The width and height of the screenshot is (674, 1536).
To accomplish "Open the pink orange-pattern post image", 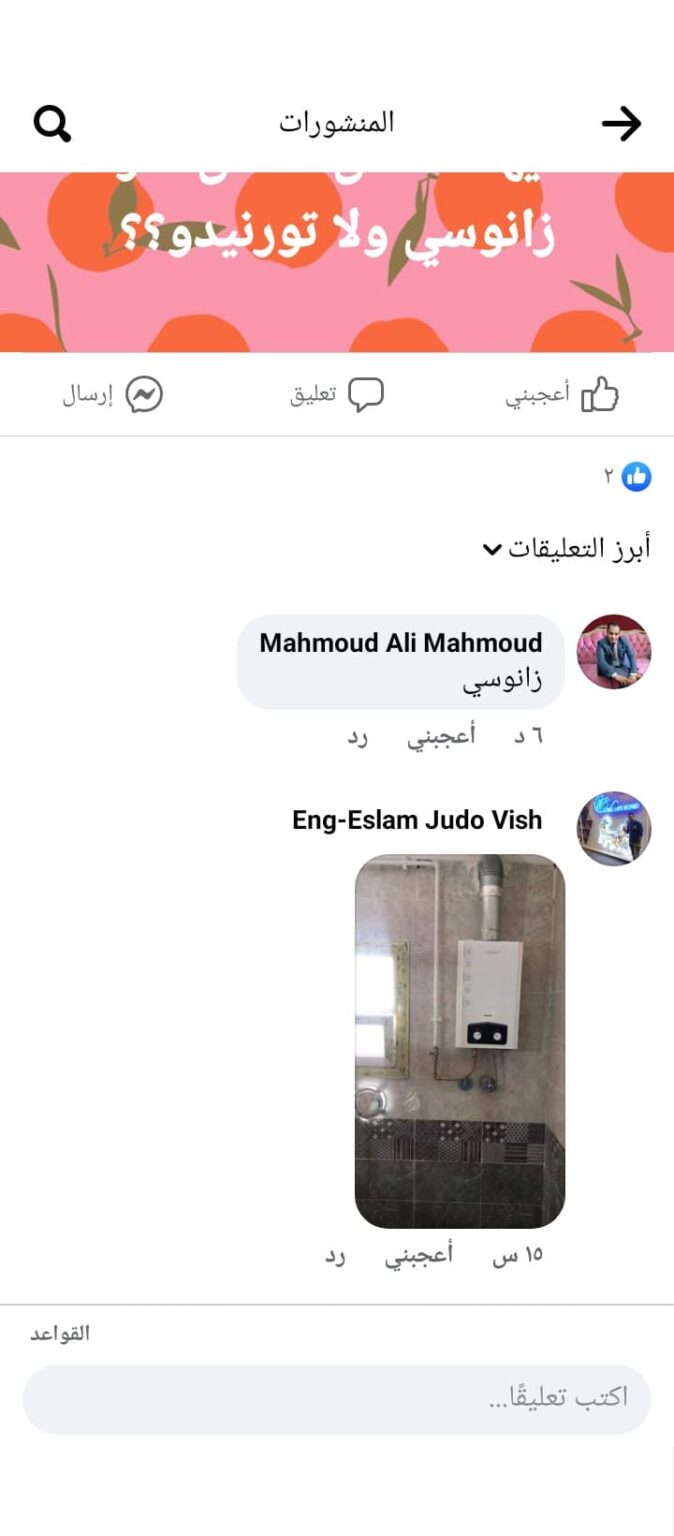I will coord(337,262).
